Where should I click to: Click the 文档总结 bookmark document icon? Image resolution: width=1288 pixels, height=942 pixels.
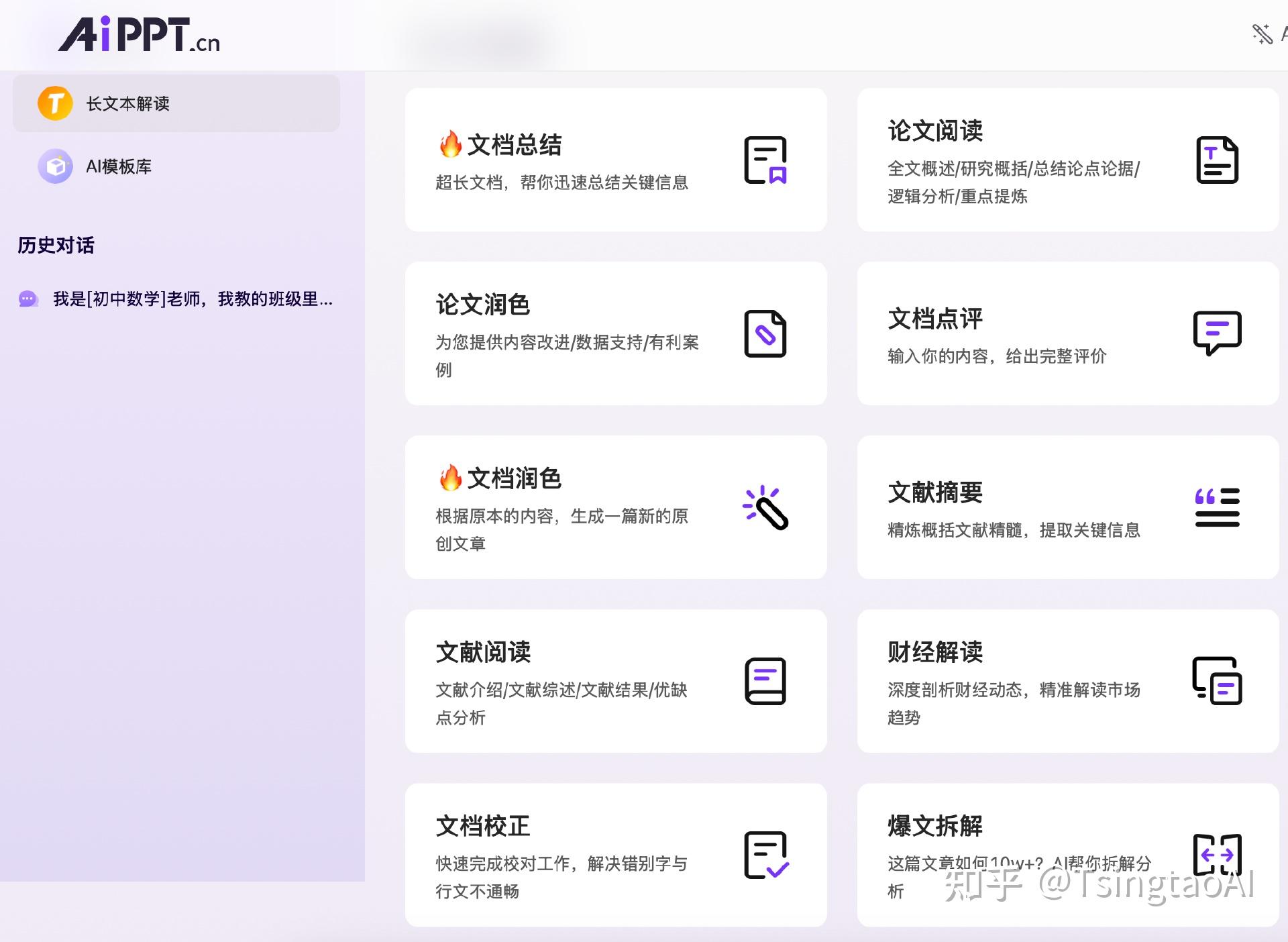tap(765, 160)
